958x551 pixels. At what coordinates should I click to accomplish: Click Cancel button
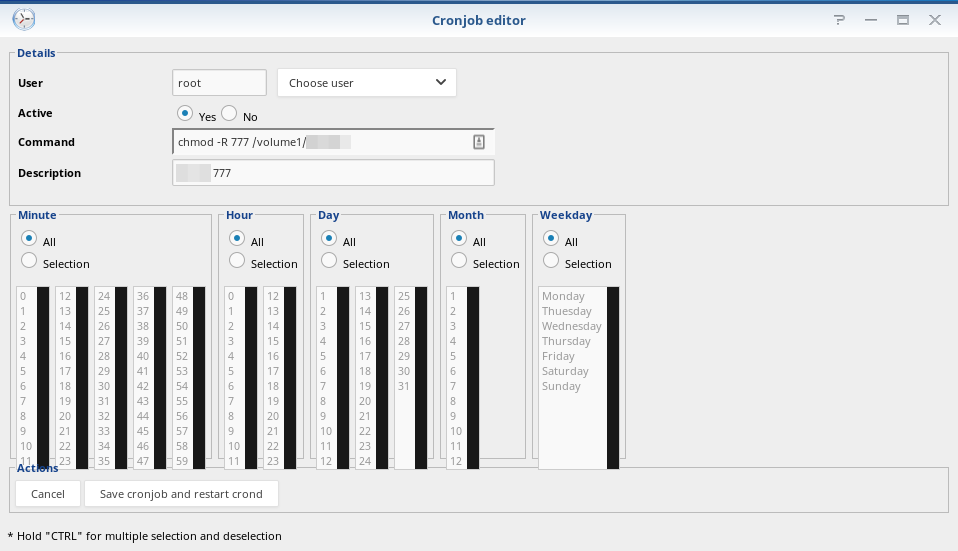point(48,494)
